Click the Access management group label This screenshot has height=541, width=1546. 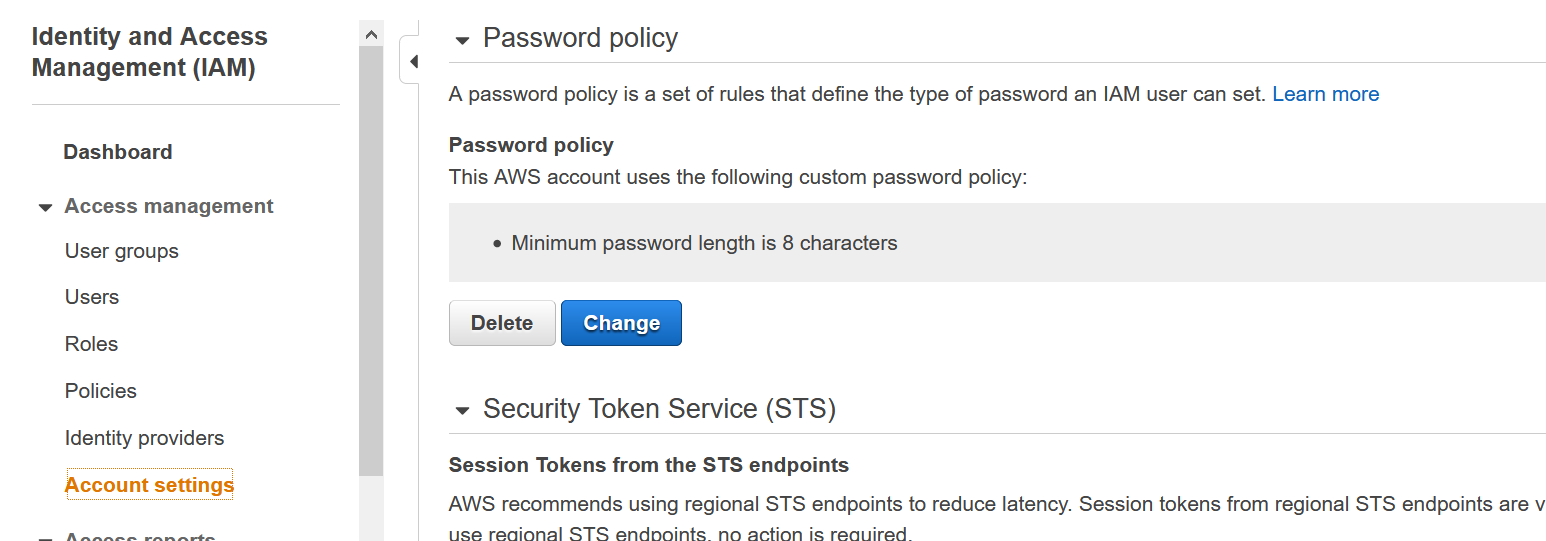coord(169,206)
